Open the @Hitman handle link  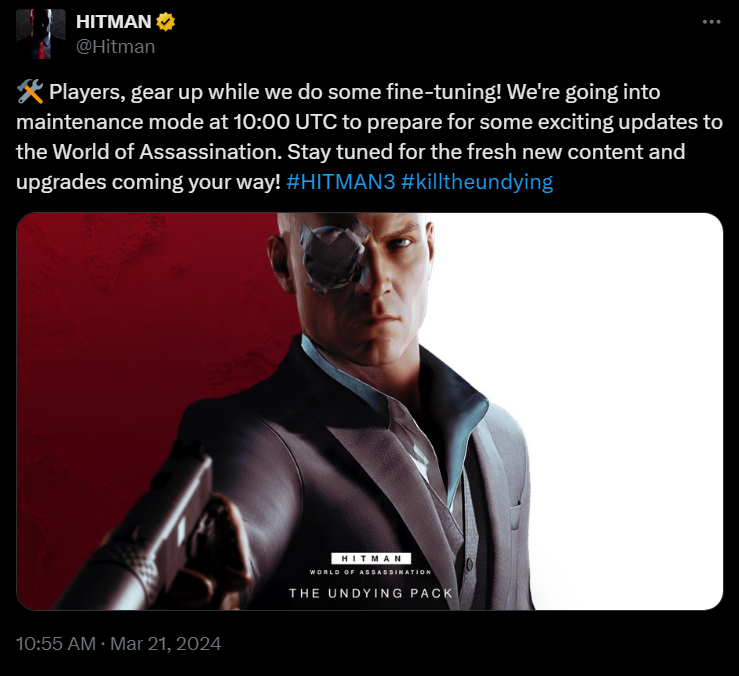115,47
